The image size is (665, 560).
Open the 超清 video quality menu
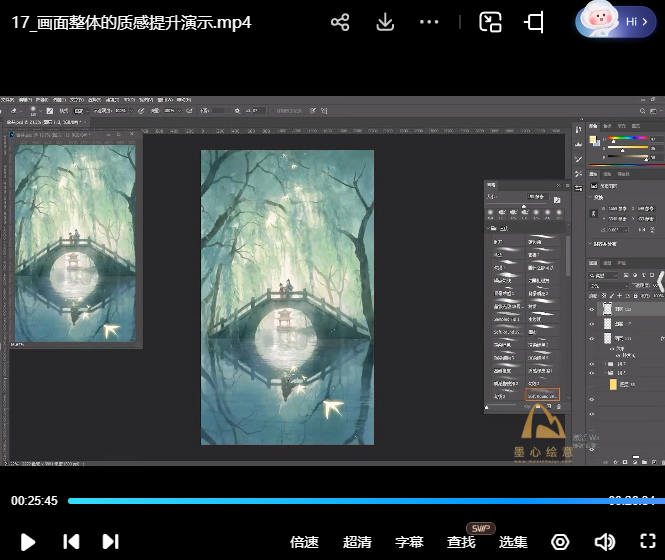tap(357, 542)
